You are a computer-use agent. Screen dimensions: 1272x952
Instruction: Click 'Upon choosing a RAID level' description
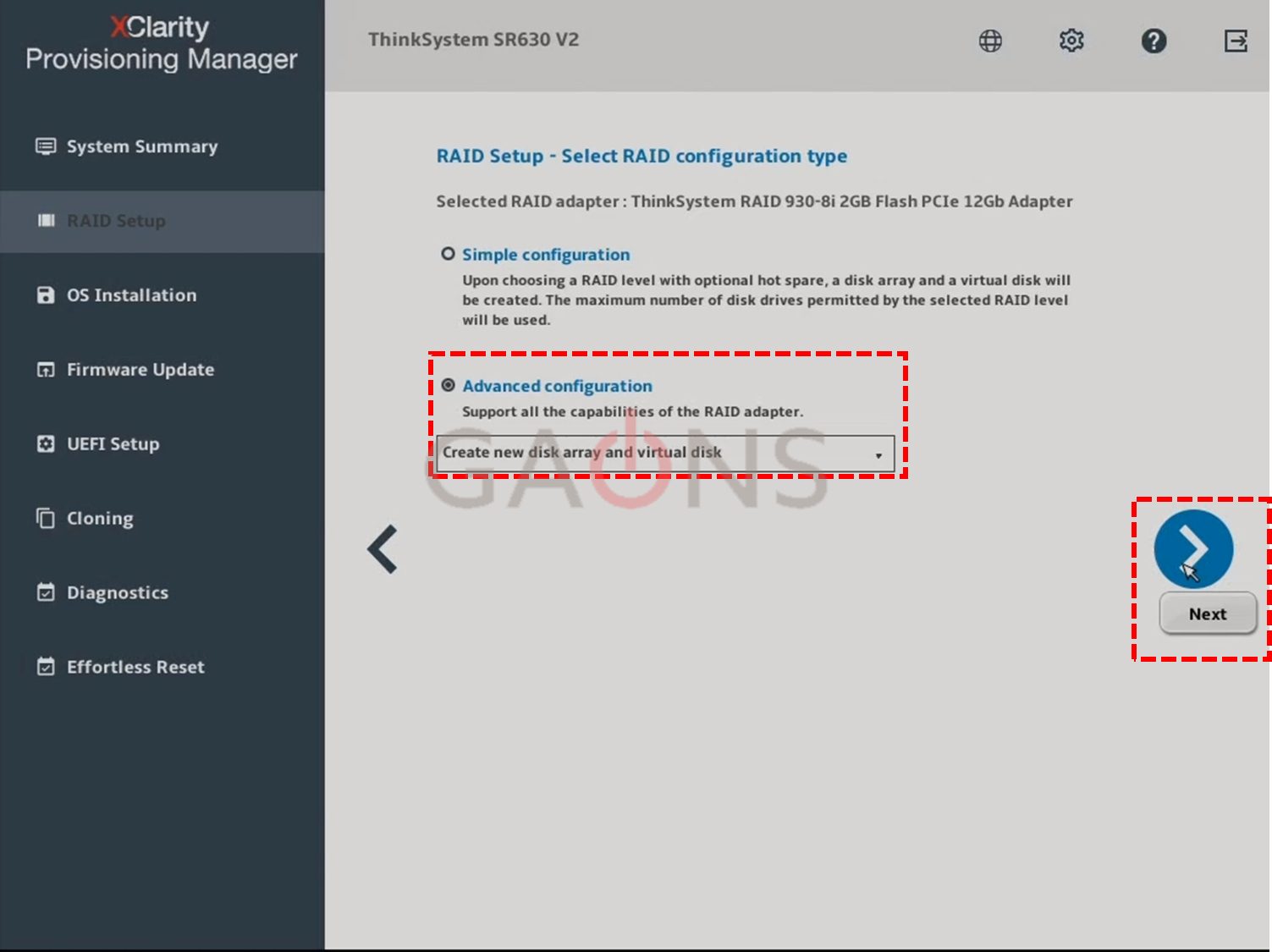(766, 300)
